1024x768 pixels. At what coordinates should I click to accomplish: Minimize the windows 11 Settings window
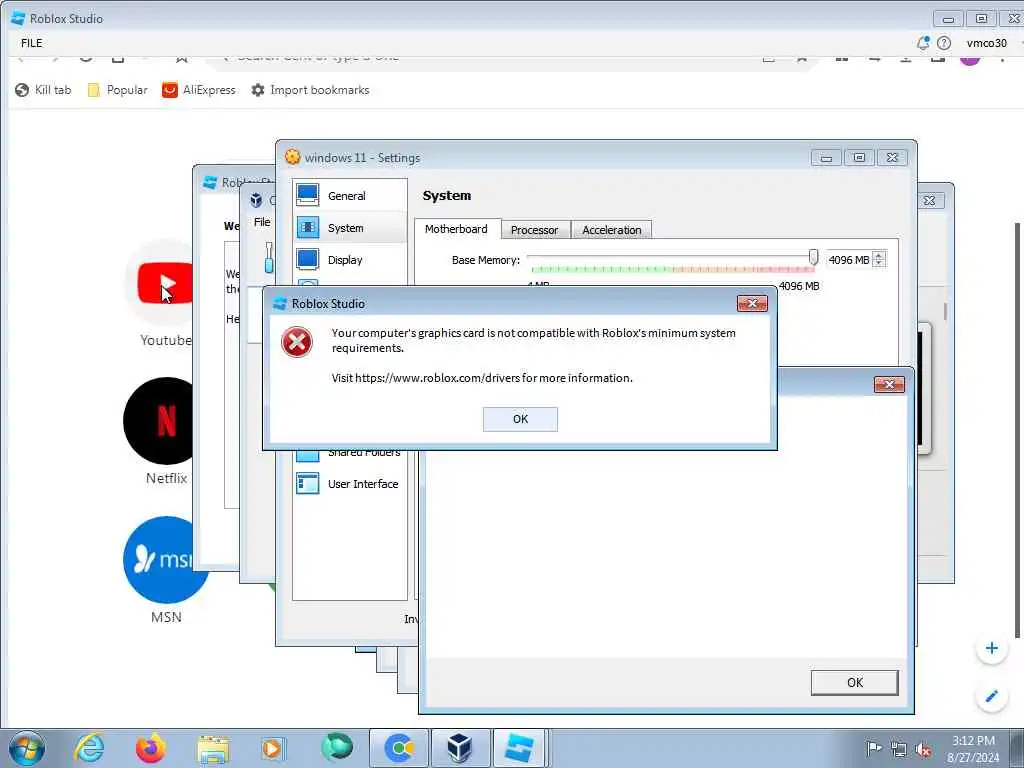click(826, 157)
